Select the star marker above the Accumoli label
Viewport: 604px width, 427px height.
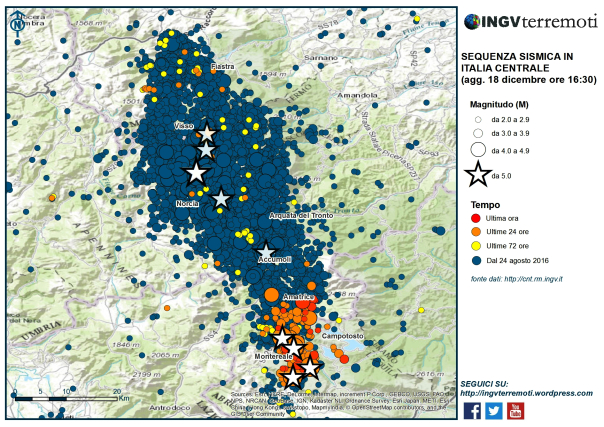point(266,250)
